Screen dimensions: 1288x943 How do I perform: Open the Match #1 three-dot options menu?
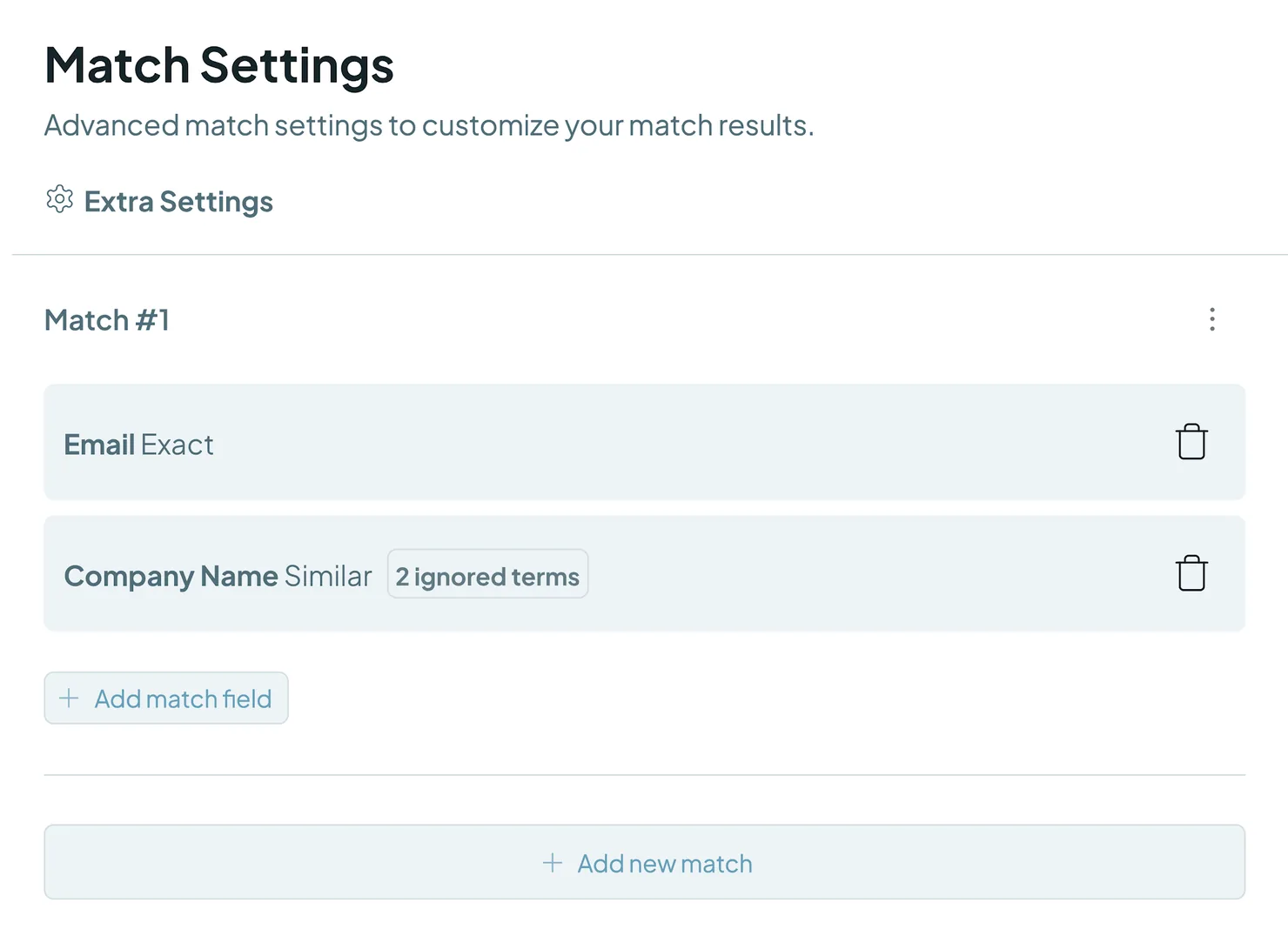click(x=1211, y=319)
